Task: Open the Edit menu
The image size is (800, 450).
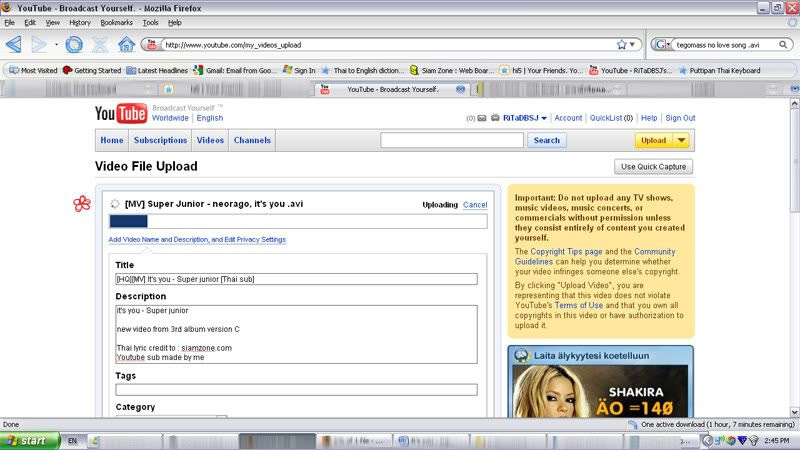Action: [30, 22]
